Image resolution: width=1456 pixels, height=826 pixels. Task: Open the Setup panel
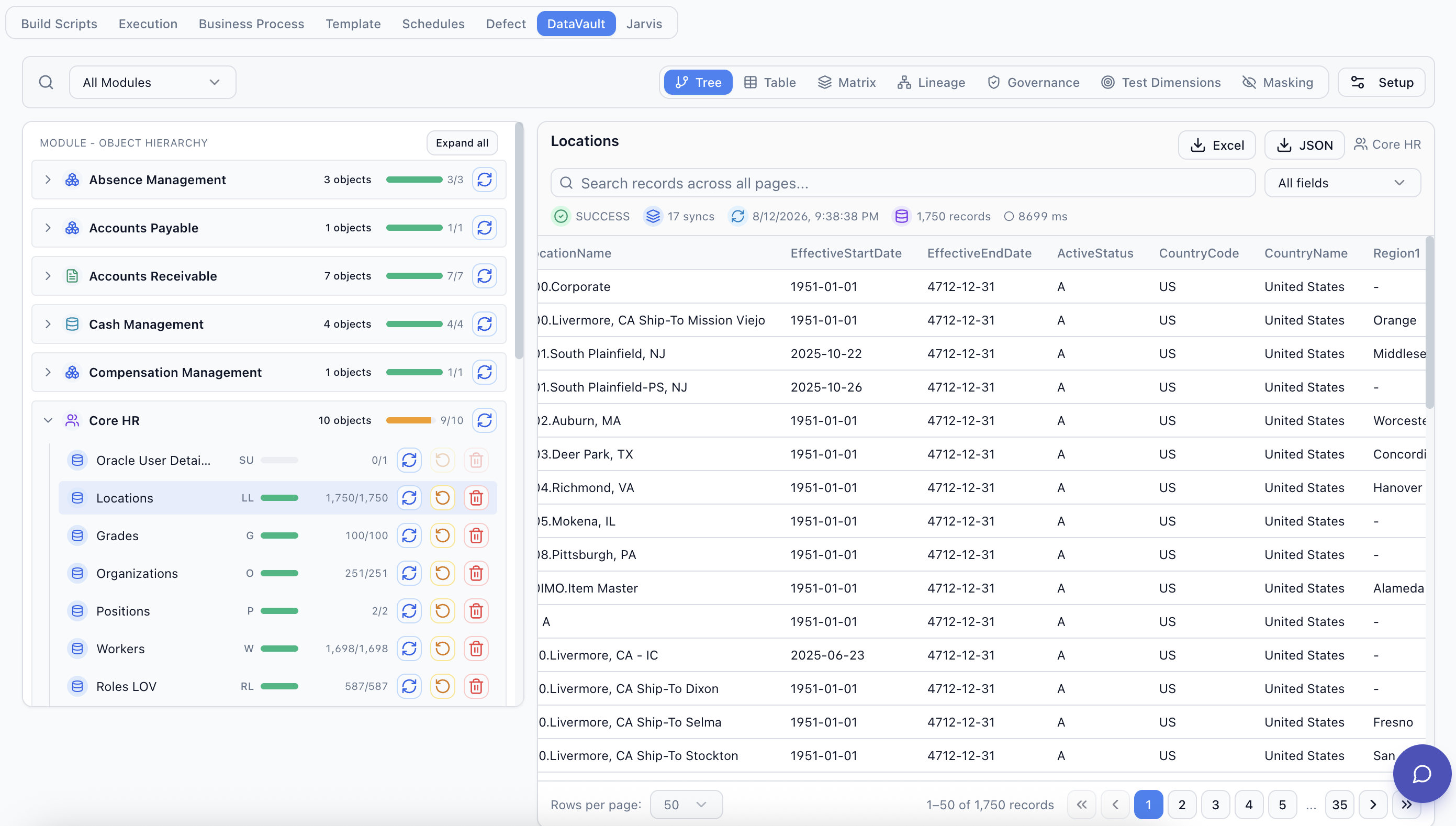[1381, 82]
